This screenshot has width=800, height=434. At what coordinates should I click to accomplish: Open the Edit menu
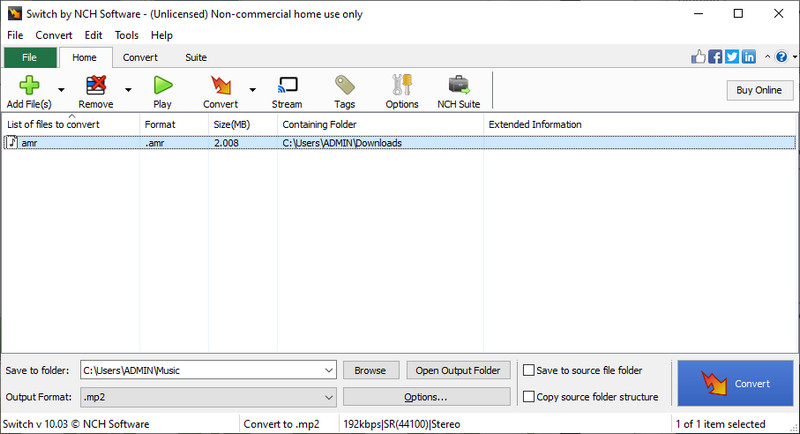pos(93,35)
